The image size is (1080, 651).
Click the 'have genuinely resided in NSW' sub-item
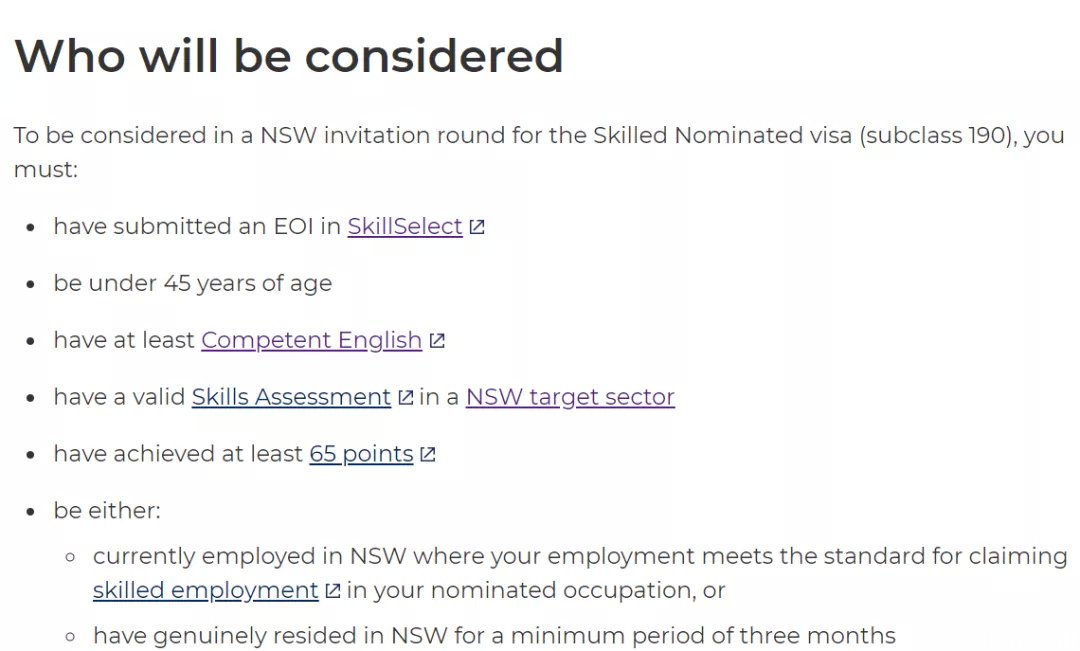tap(494, 635)
